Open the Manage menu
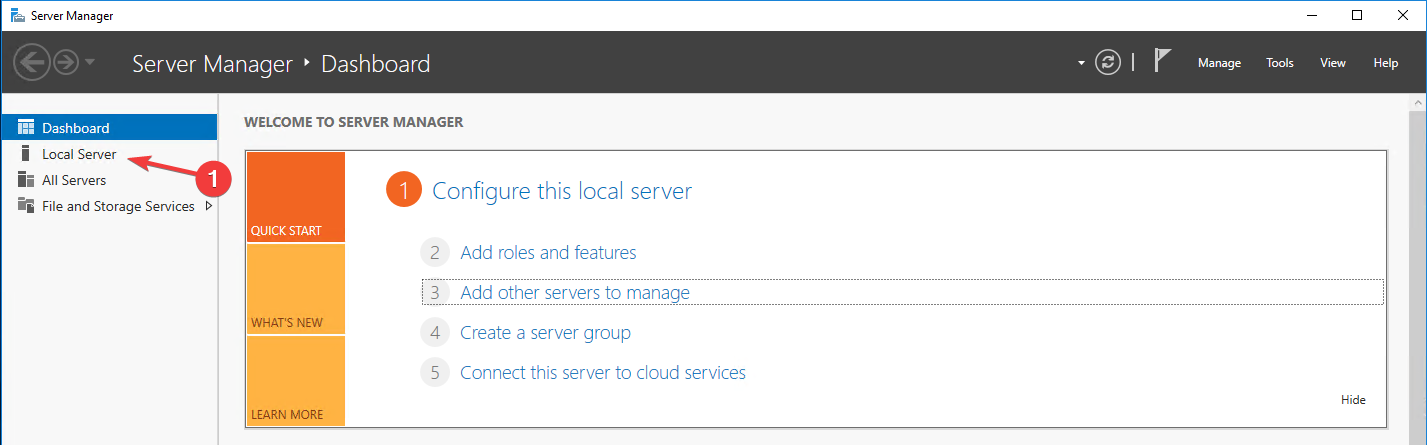 [x=1219, y=63]
